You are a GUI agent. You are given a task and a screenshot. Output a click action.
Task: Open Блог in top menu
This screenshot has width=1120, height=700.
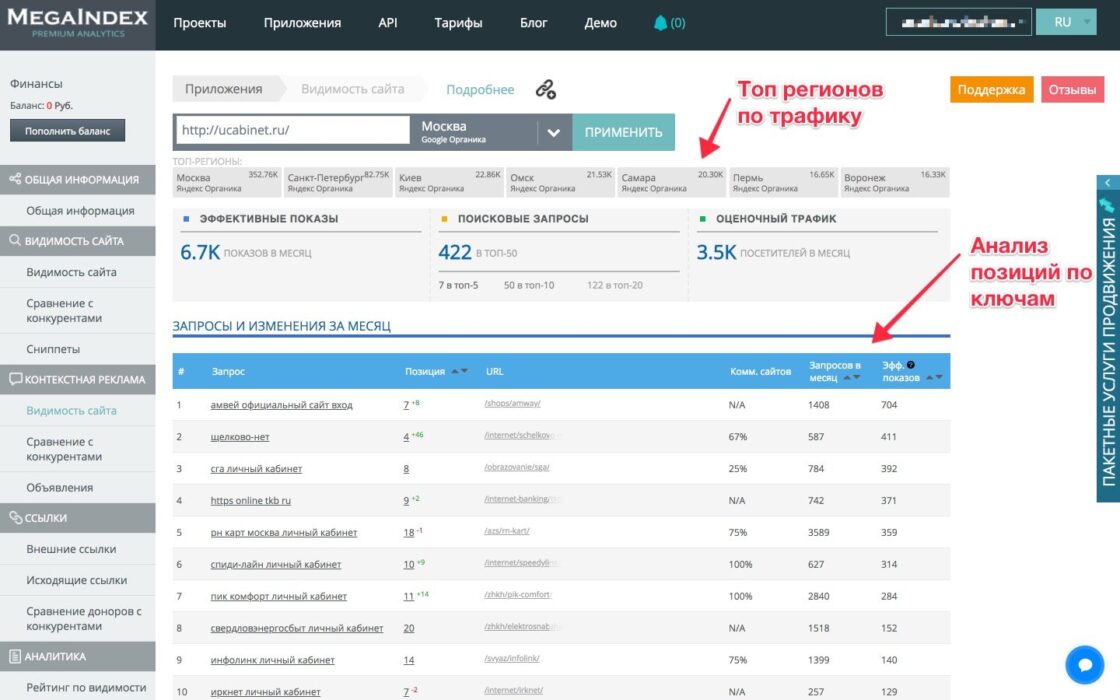coord(534,23)
